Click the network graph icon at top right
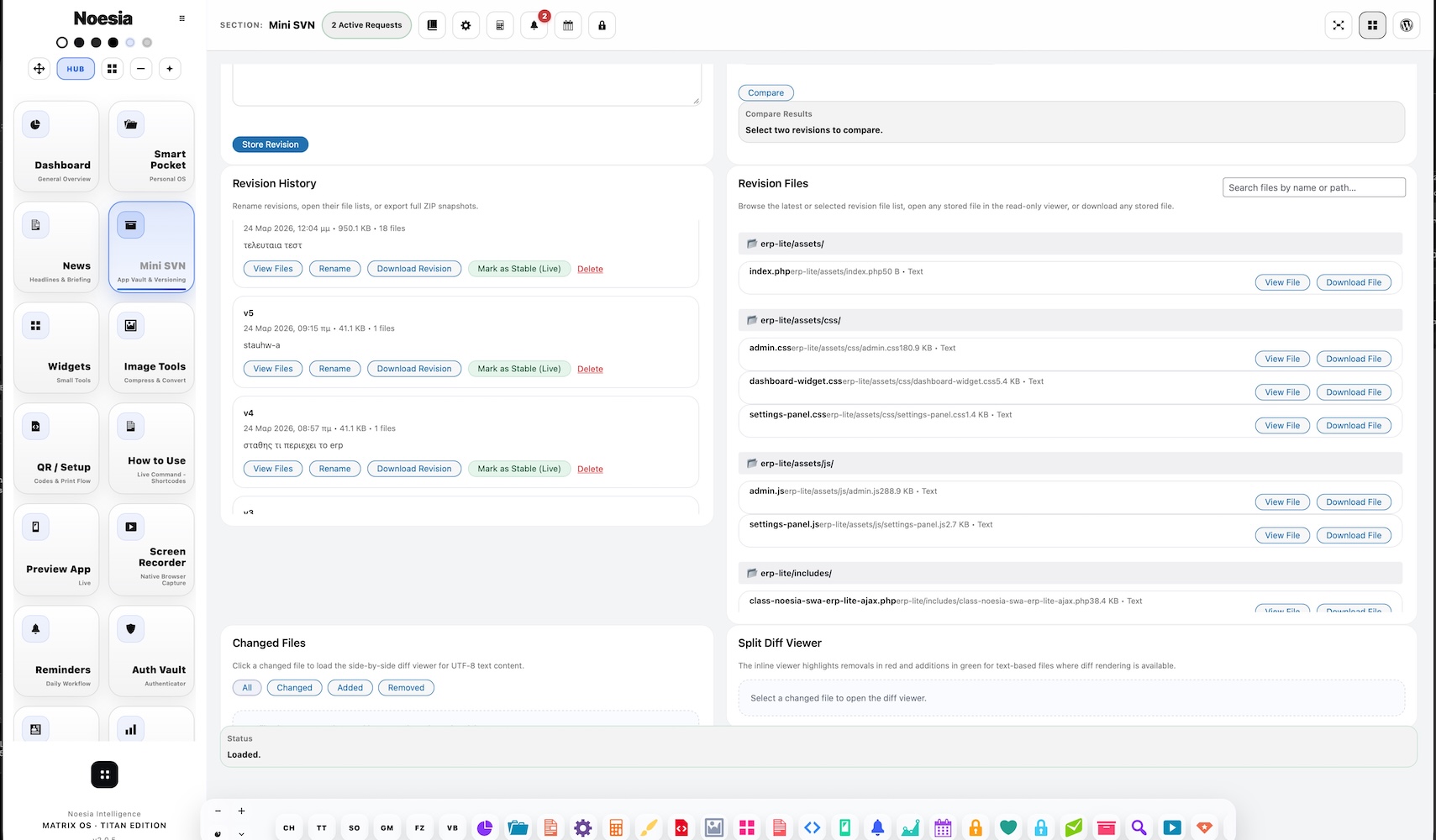This screenshot has width=1436, height=840. click(x=1339, y=25)
